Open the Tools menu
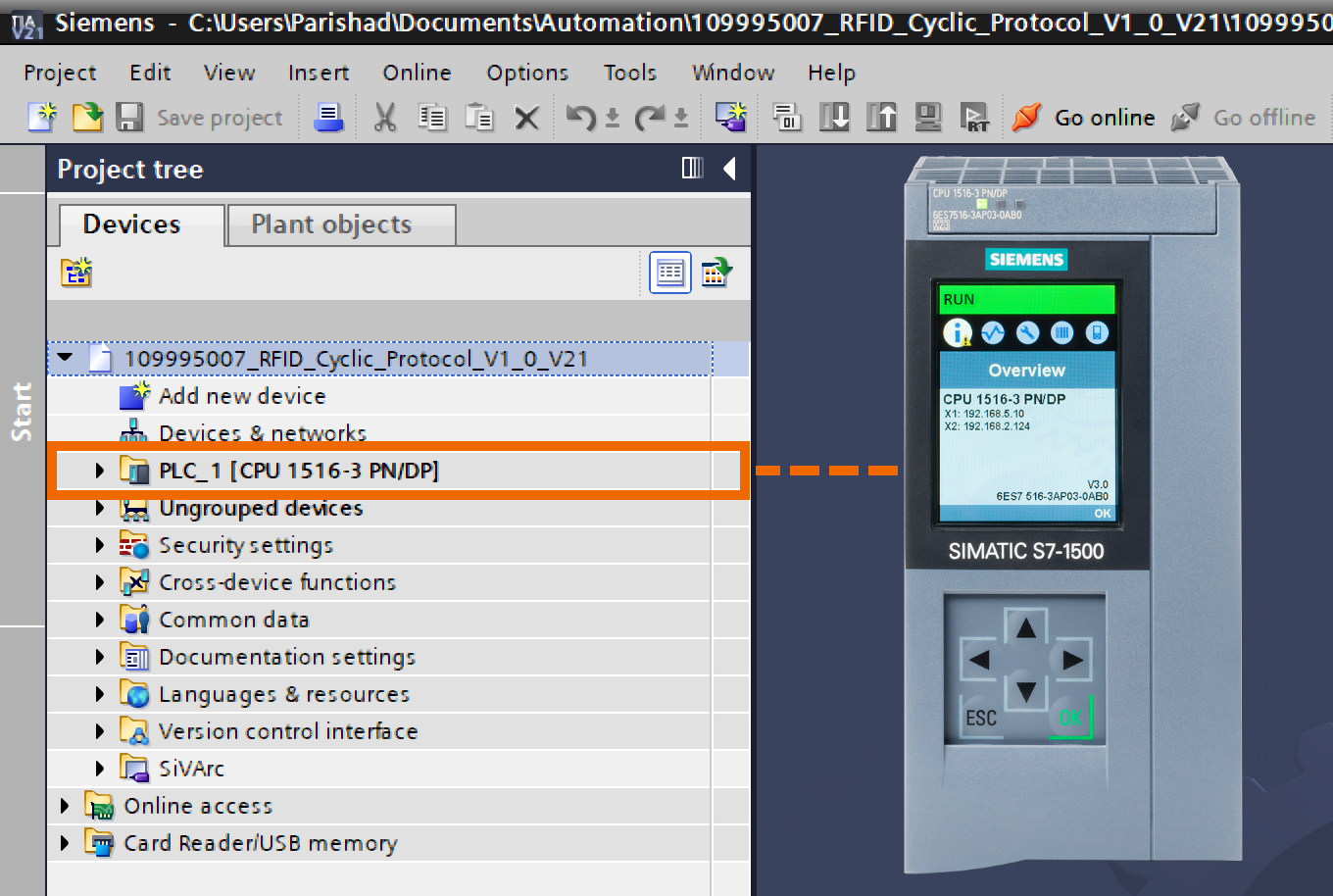Screen dimensions: 1333x896 (630, 73)
